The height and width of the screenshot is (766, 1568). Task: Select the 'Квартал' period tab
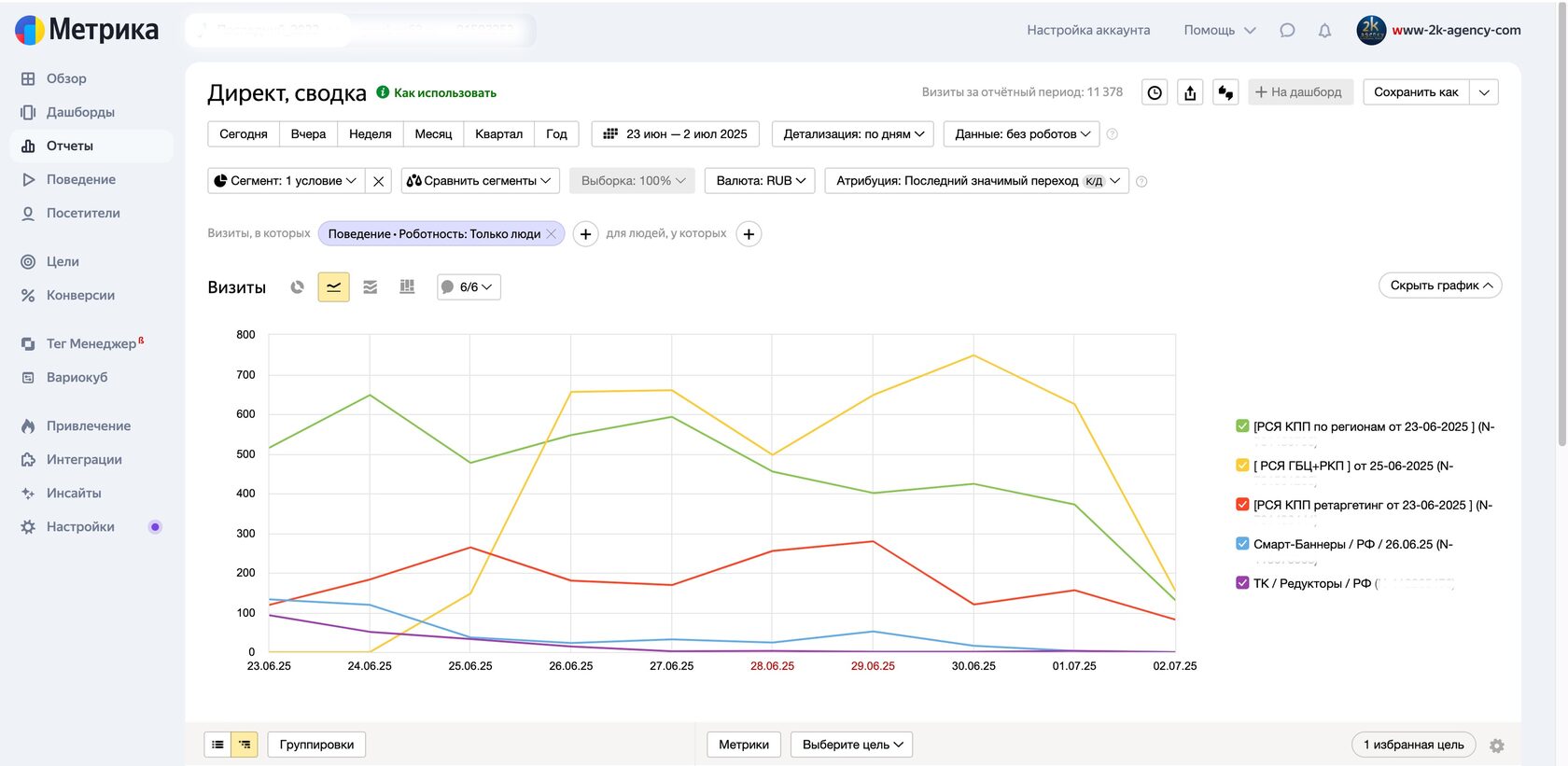point(499,134)
